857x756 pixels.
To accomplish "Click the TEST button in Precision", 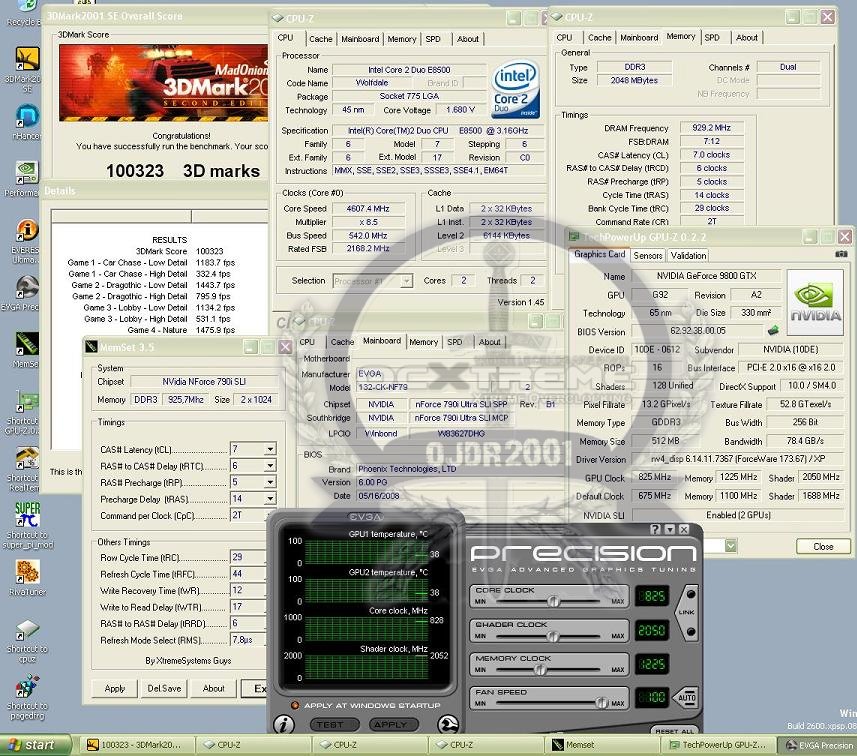I will pos(334,724).
